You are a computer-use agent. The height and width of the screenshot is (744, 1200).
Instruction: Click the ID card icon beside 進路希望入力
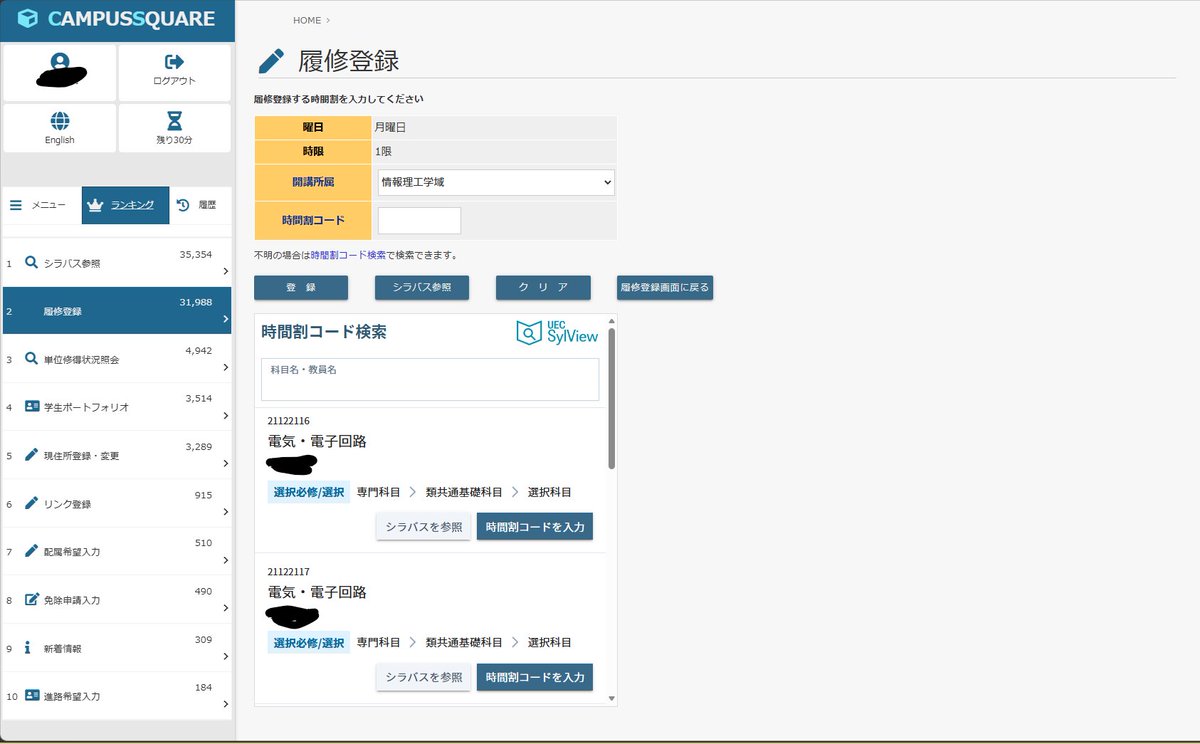point(32,694)
